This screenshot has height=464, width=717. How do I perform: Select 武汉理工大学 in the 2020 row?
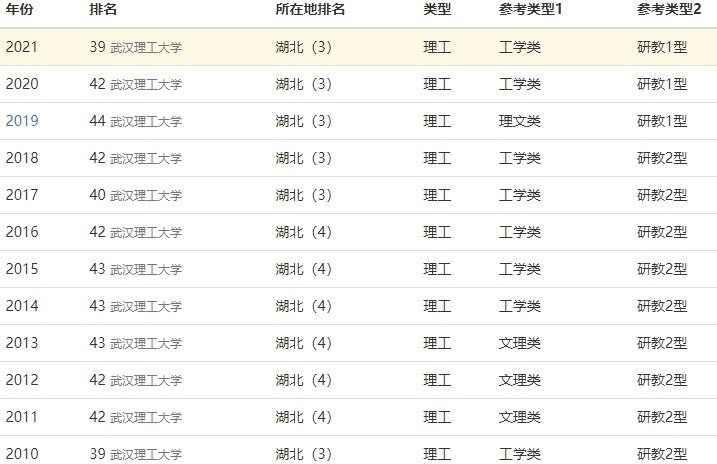click(x=146, y=85)
